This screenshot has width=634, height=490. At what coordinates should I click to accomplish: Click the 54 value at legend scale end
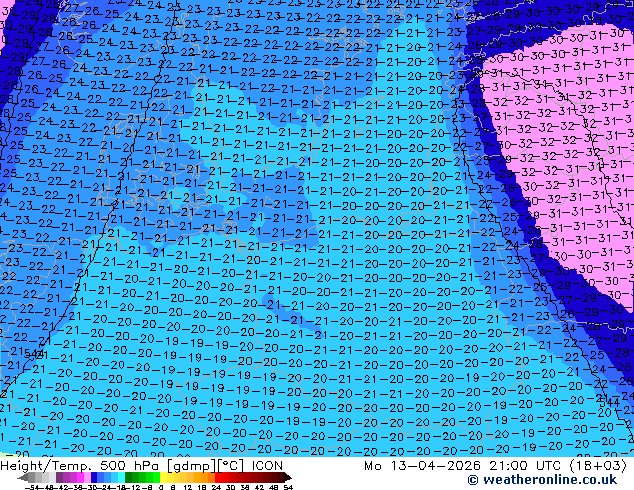[x=288, y=487]
